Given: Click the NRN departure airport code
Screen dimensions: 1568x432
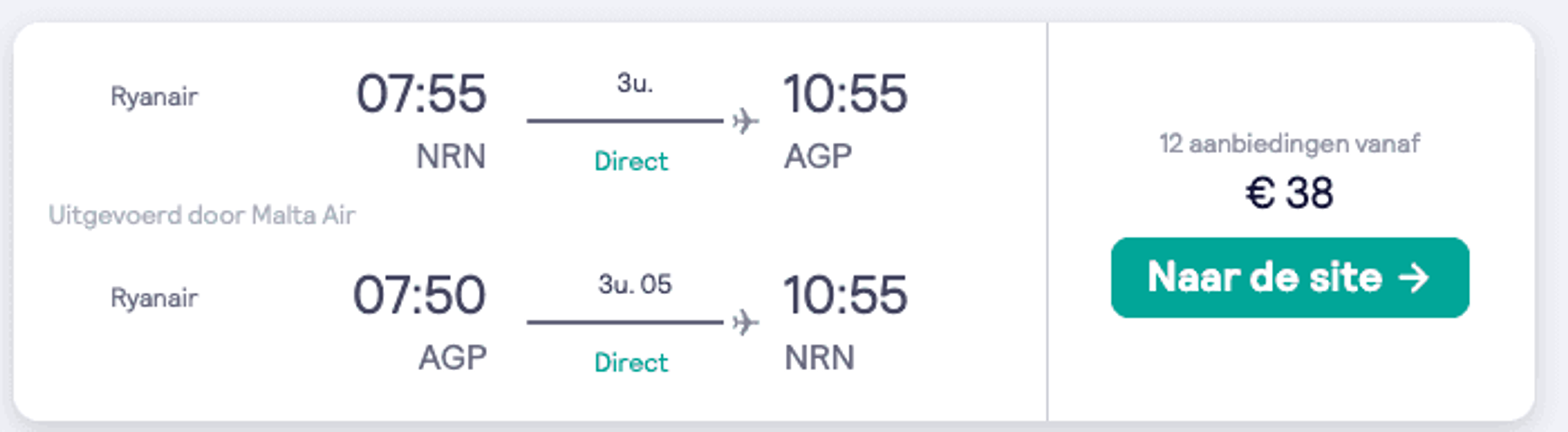Looking at the screenshot, I should pyautogui.click(x=451, y=156).
